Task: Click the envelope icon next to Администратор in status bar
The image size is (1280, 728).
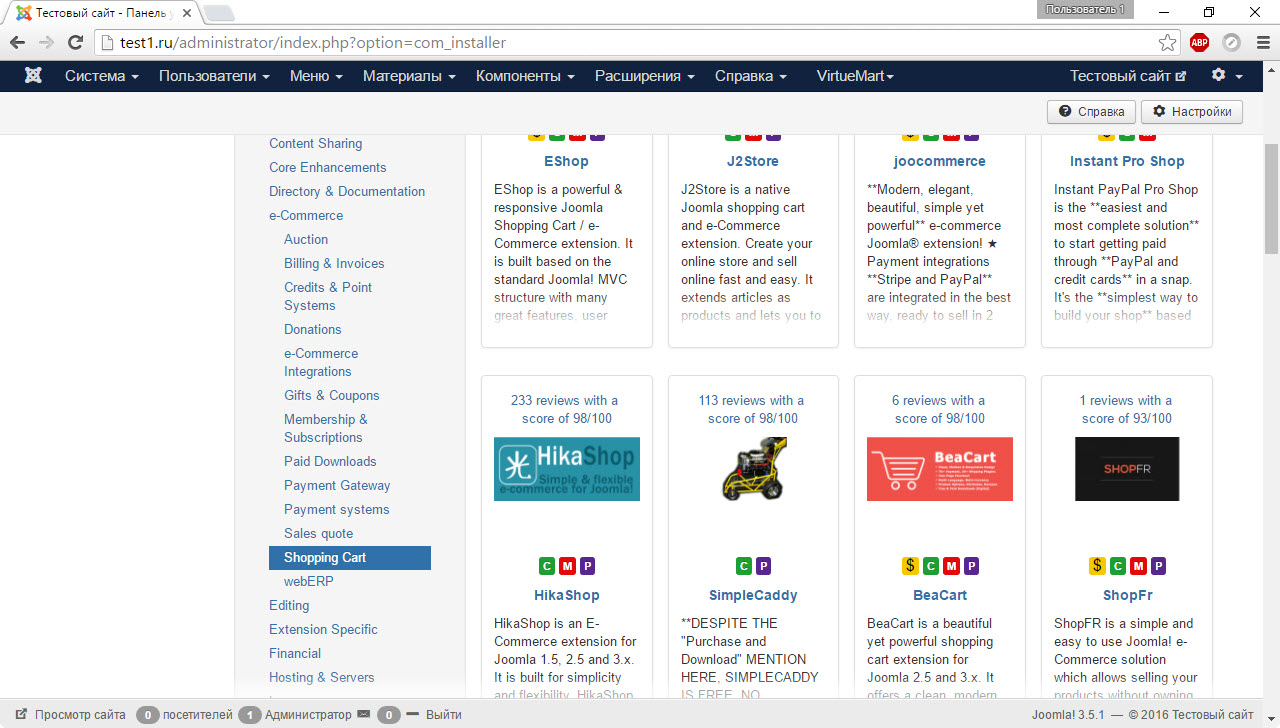Action: [362, 714]
